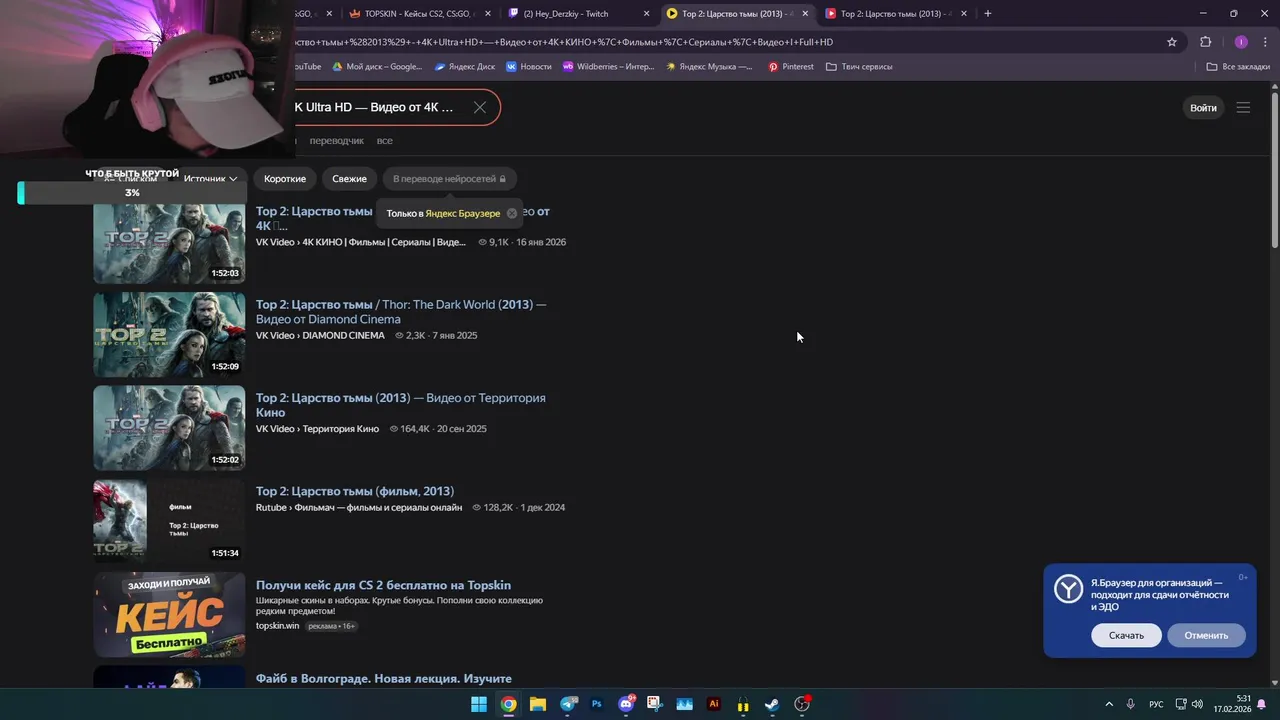
Task: Open Steam from the taskbar
Action: tap(772, 704)
